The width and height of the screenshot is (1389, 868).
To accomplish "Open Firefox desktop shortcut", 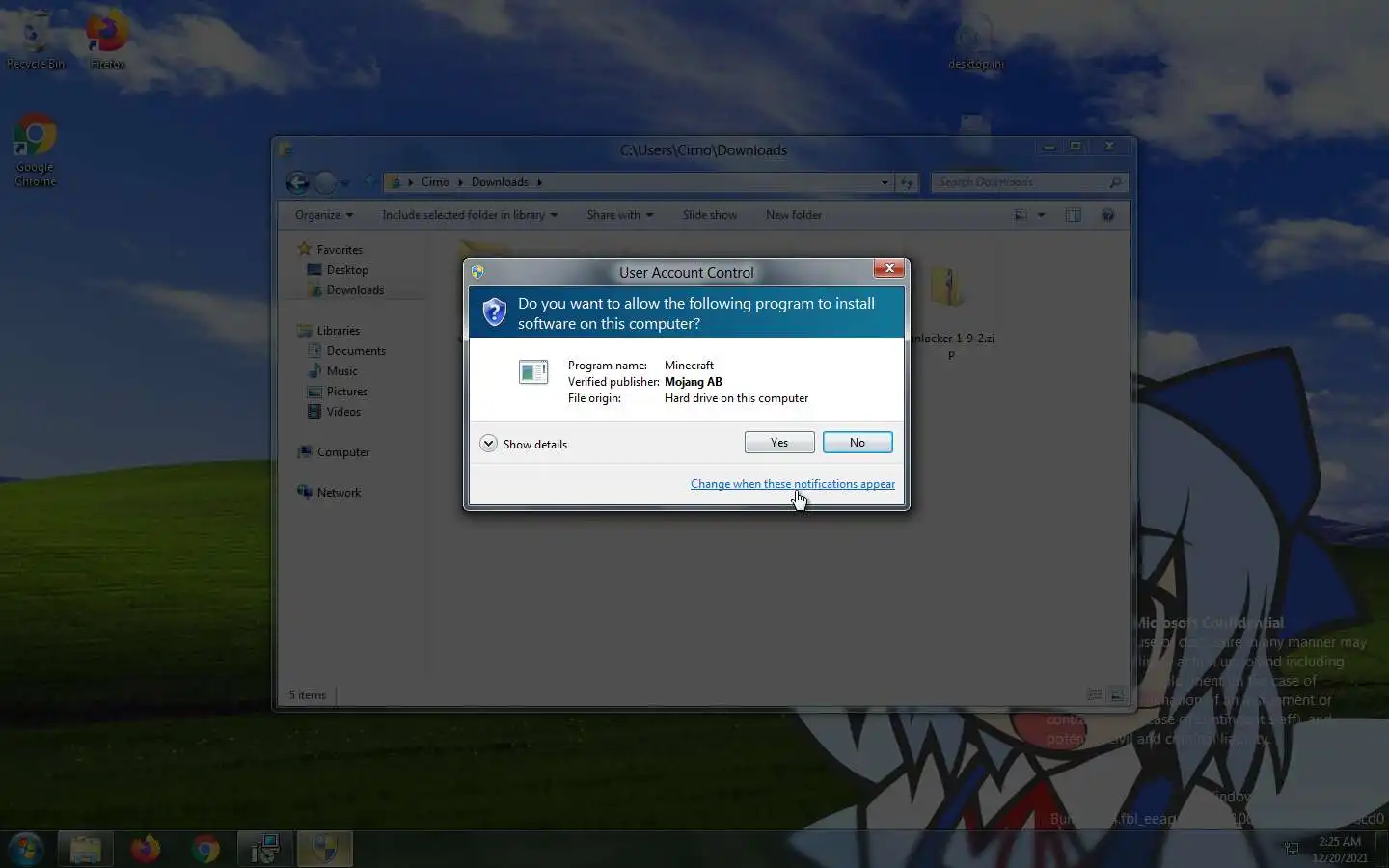I will pyautogui.click(x=107, y=41).
